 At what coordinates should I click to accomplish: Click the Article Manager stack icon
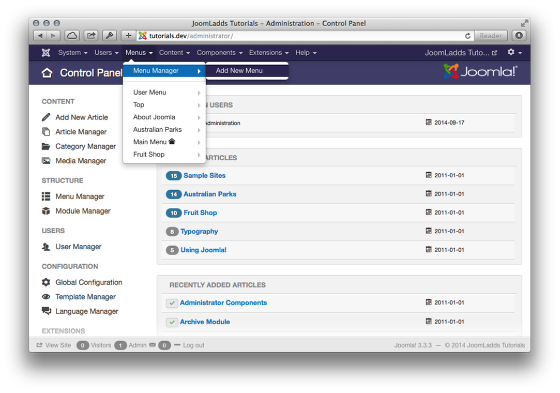pyautogui.click(x=46, y=132)
